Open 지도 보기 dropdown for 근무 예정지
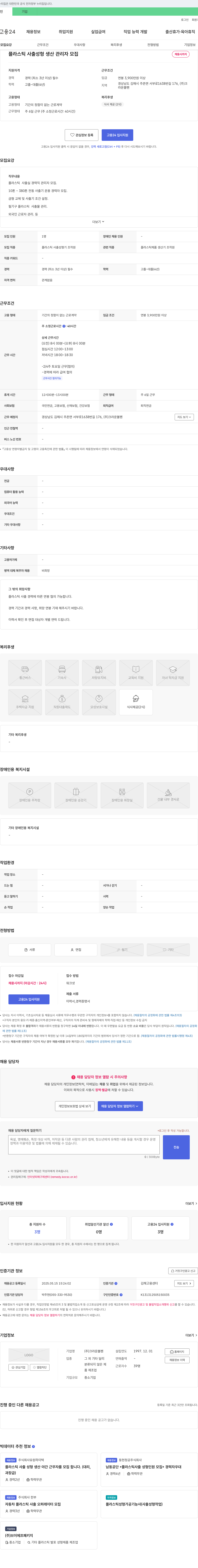The width and height of the screenshot is (198, 1568). coord(184,417)
